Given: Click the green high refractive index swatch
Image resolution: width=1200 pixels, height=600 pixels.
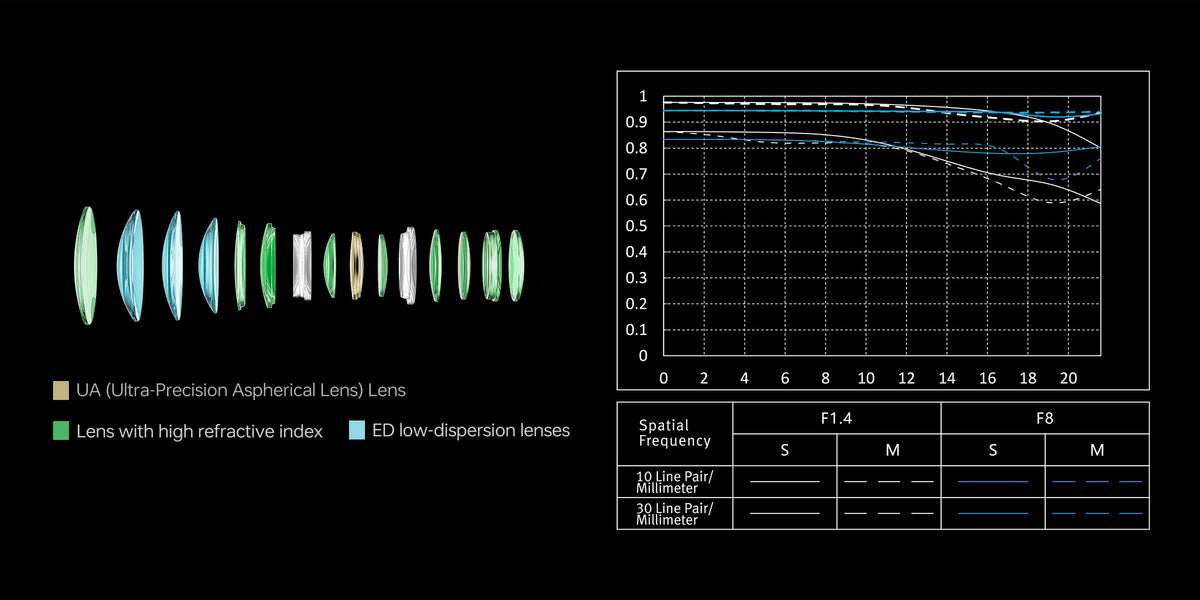Looking at the screenshot, I should 60,431.
